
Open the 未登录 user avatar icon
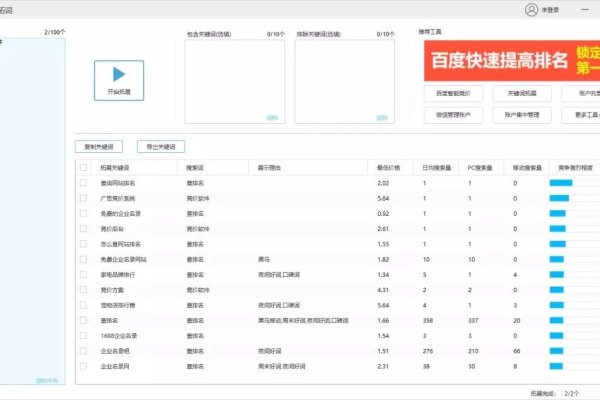[531, 10]
